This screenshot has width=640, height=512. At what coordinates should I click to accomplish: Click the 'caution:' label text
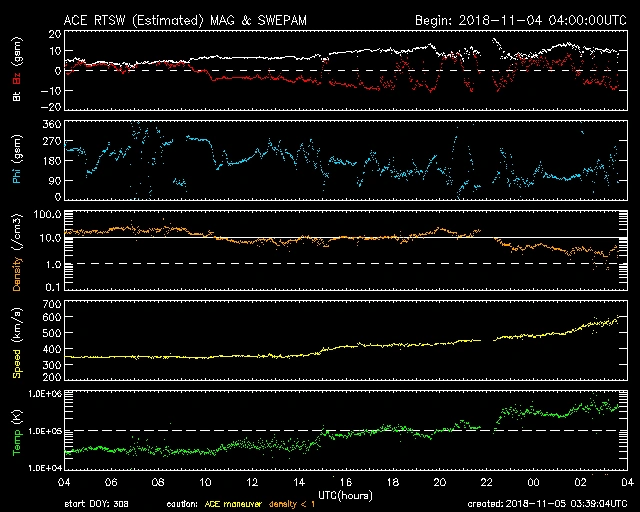[182, 505]
